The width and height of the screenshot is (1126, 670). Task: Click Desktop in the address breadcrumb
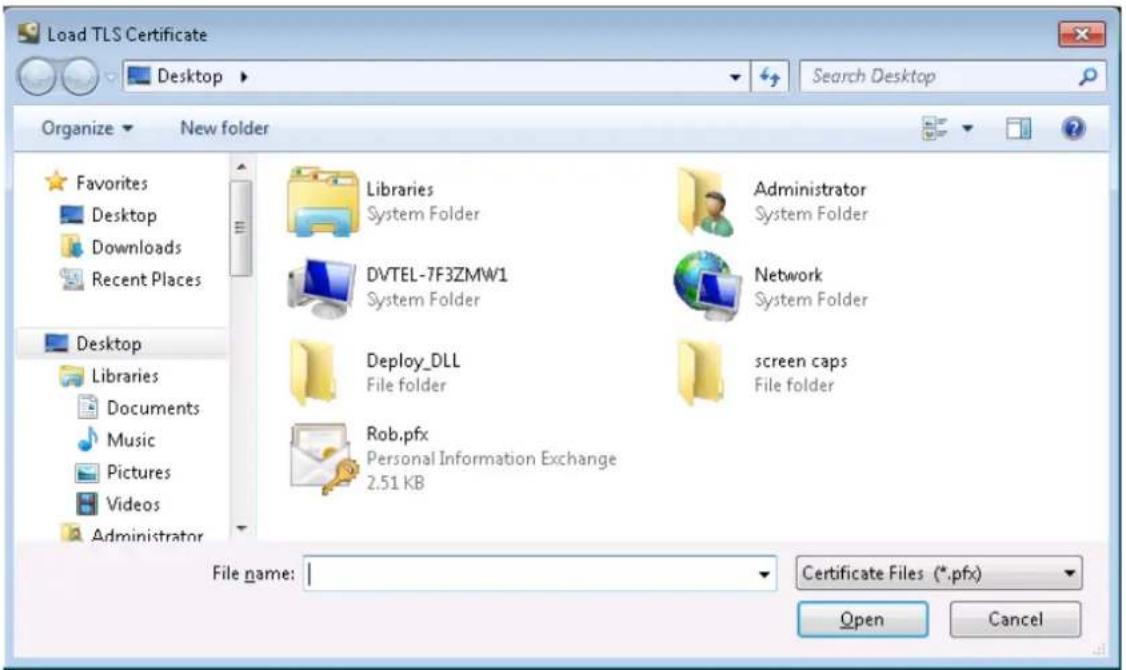pos(190,76)
